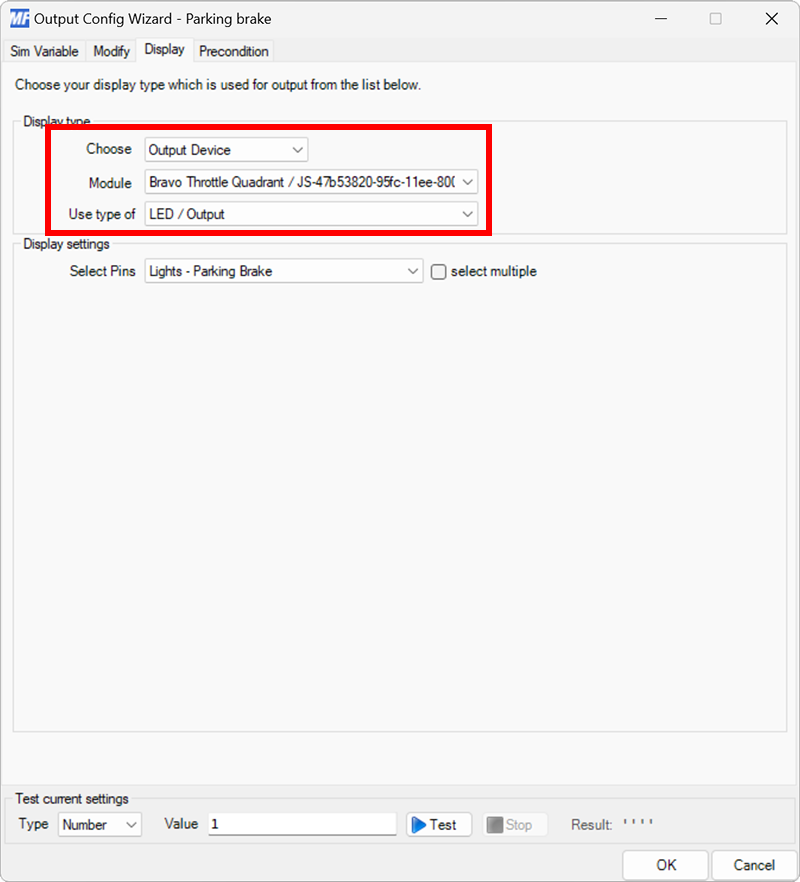Expand the Select Pins dropdown
The height and width of the screenshot is (882, 800).
point(411,271)
